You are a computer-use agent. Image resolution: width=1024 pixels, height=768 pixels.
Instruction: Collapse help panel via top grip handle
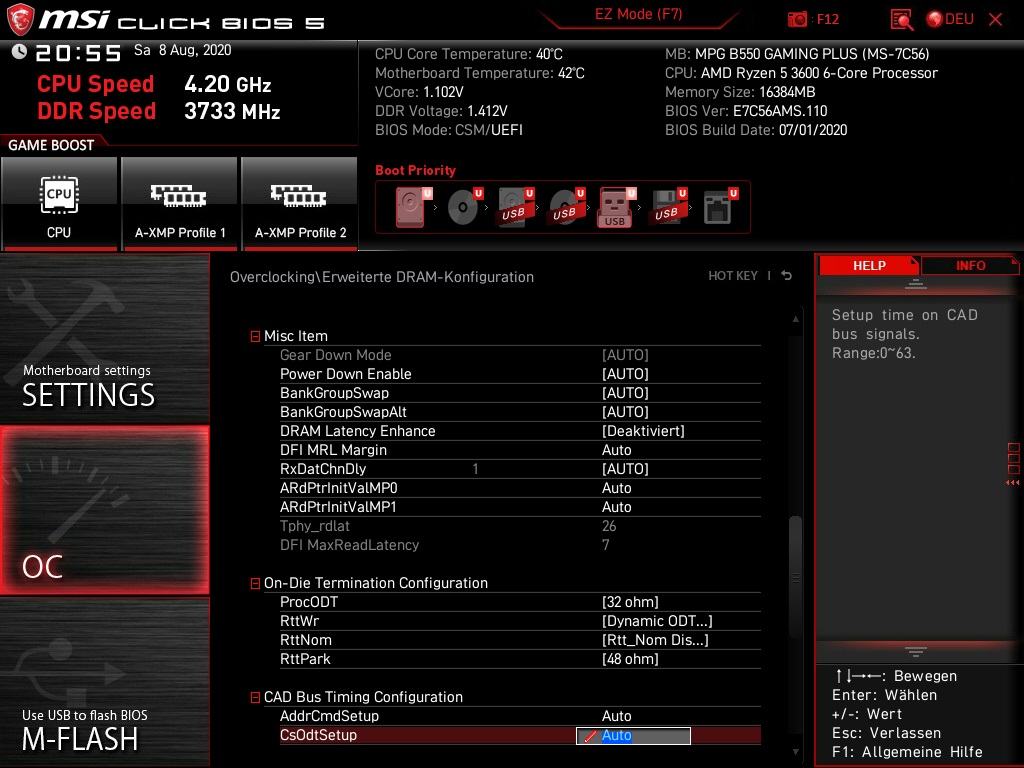tap(916, 284)
